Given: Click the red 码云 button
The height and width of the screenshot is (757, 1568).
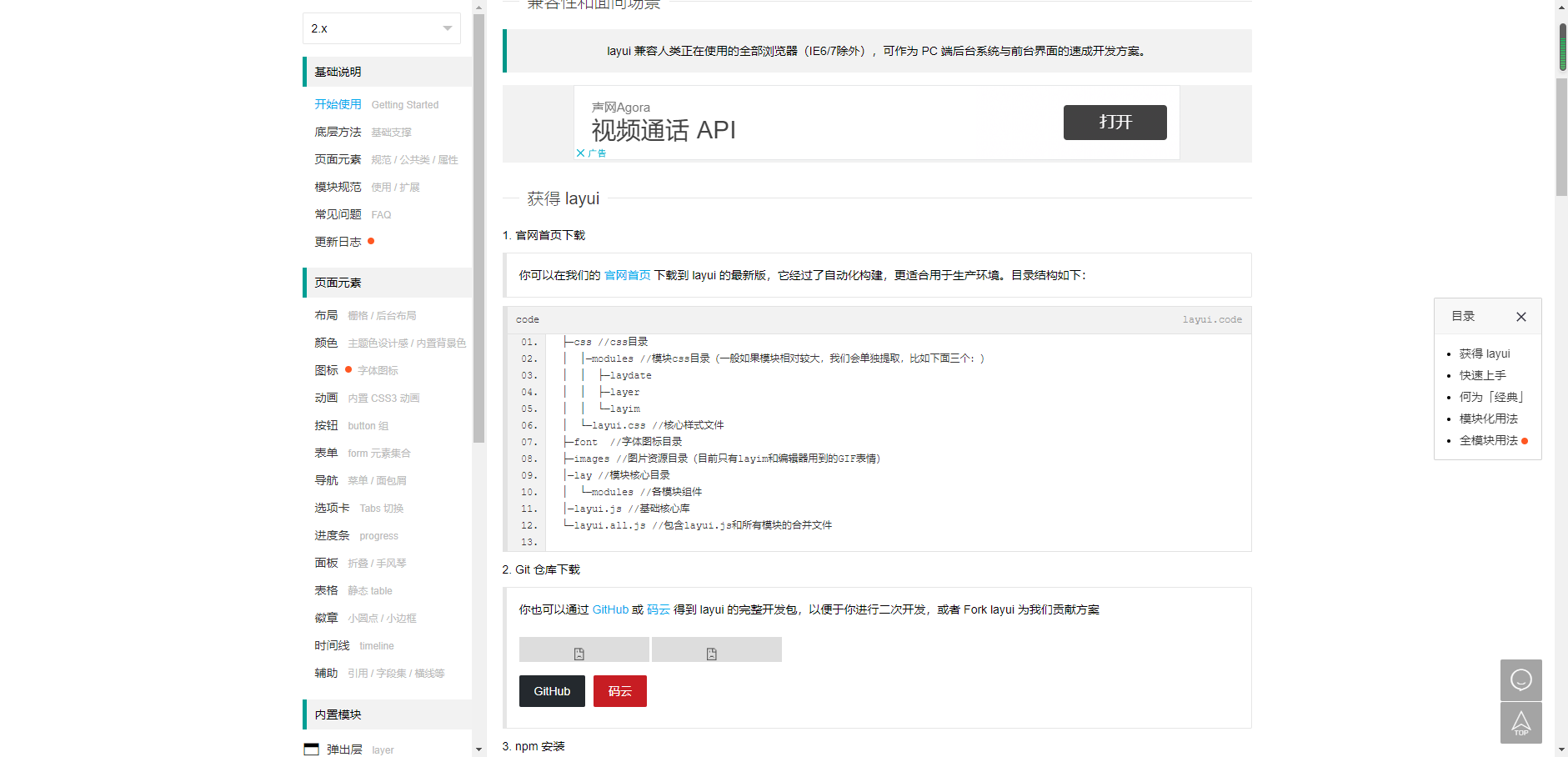Looking at the screenshot, I should click(619, 690).
